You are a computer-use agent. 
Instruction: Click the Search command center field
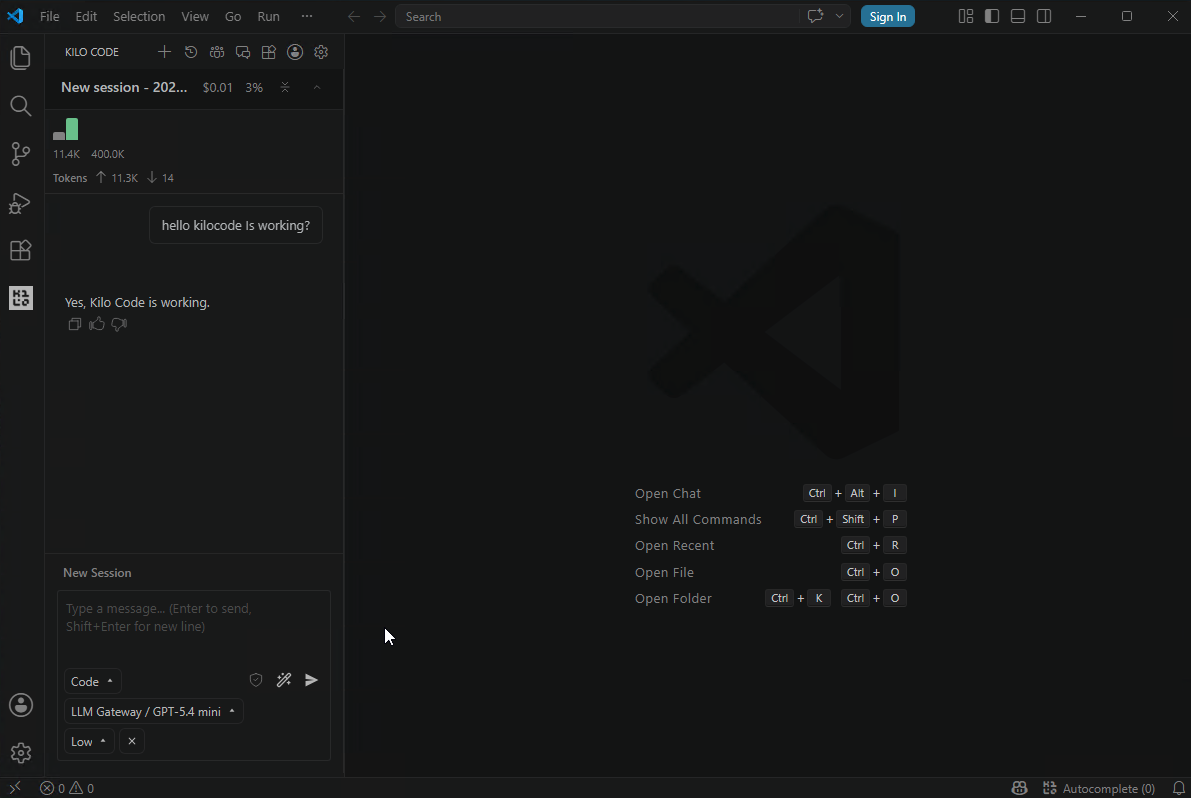tap(596, 17)
